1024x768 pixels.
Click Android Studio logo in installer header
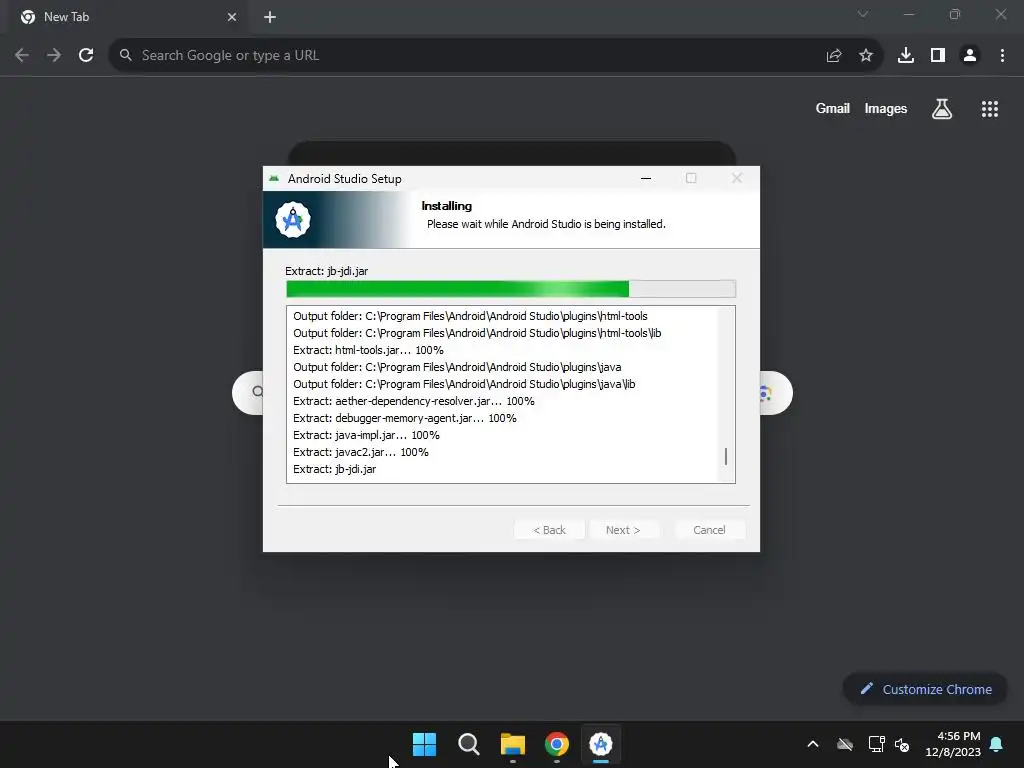coord(293,219)
